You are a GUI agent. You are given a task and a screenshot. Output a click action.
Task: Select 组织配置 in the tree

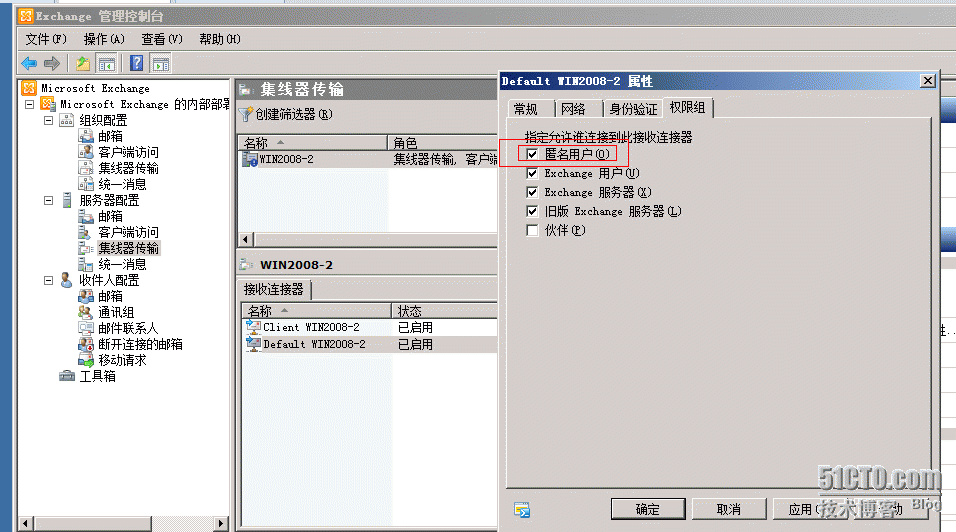pos(103,120)
